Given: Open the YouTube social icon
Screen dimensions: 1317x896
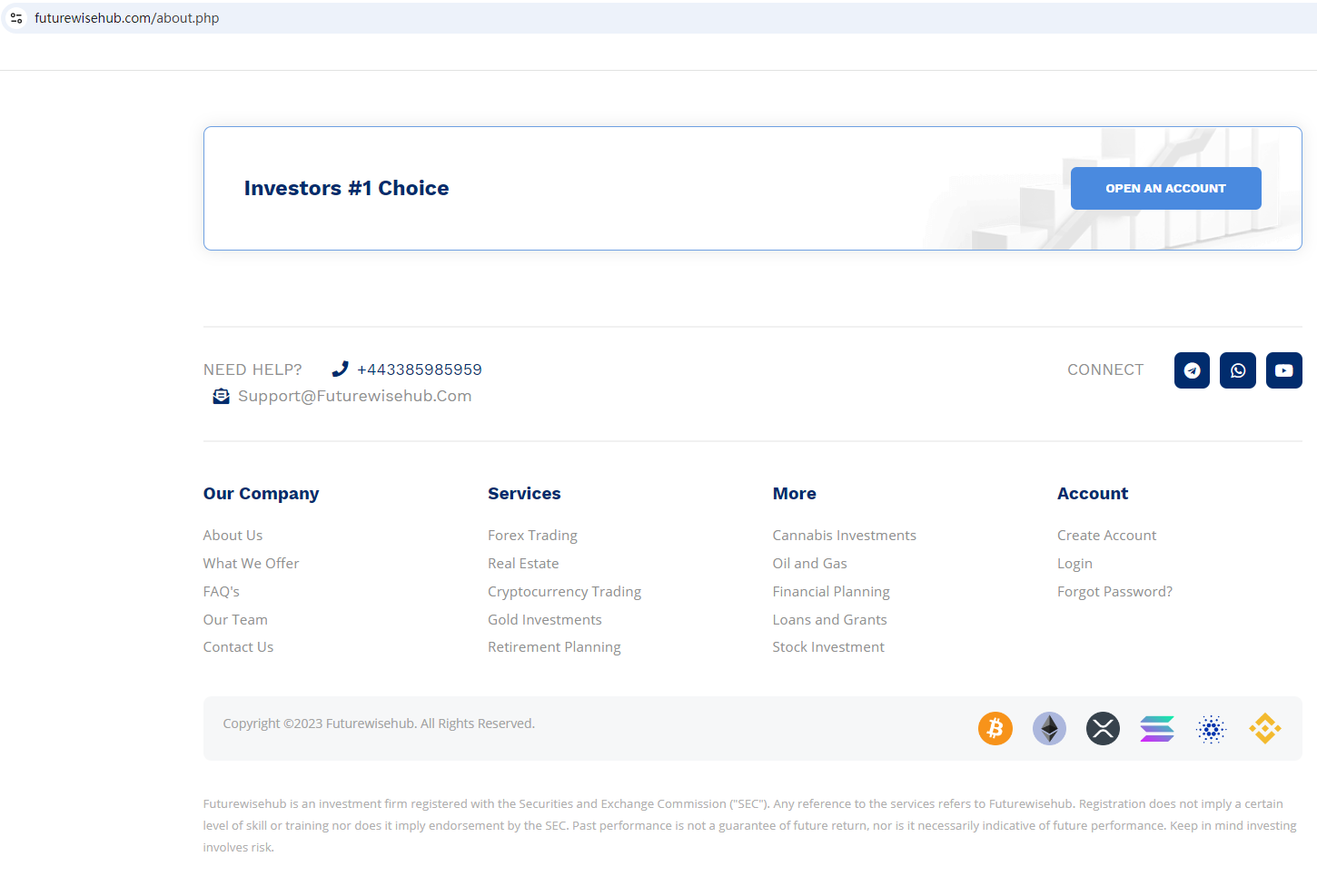Looking at the screenshot, I should click(x=1283, y=370).
